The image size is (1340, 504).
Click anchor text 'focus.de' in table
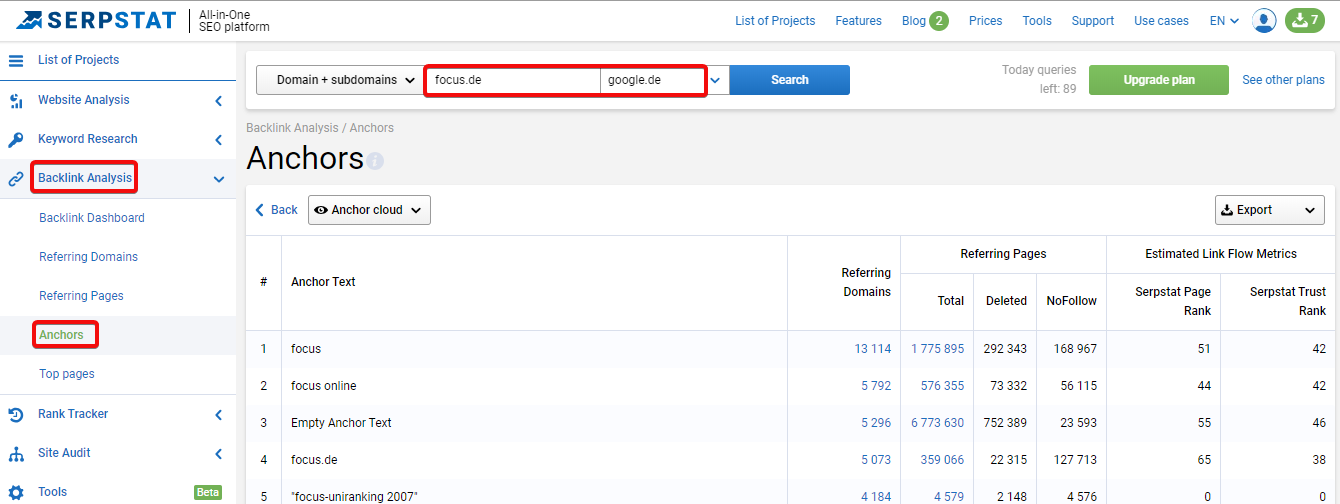[314, 460]
